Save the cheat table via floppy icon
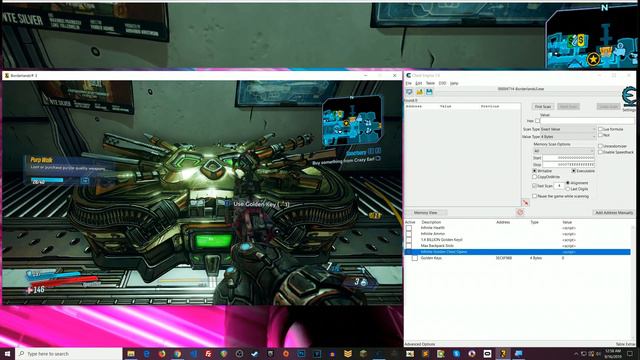 coord(429,92)
